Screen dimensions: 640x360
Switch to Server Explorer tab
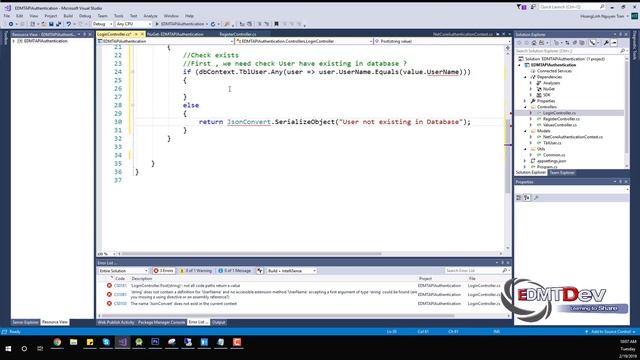tap(25, 322)
